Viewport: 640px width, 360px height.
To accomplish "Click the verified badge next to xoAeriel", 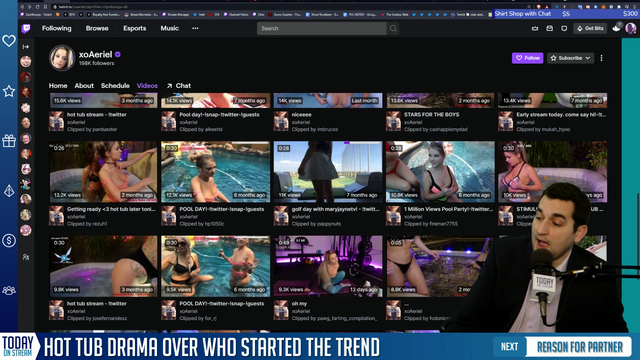I will (118, 54).
